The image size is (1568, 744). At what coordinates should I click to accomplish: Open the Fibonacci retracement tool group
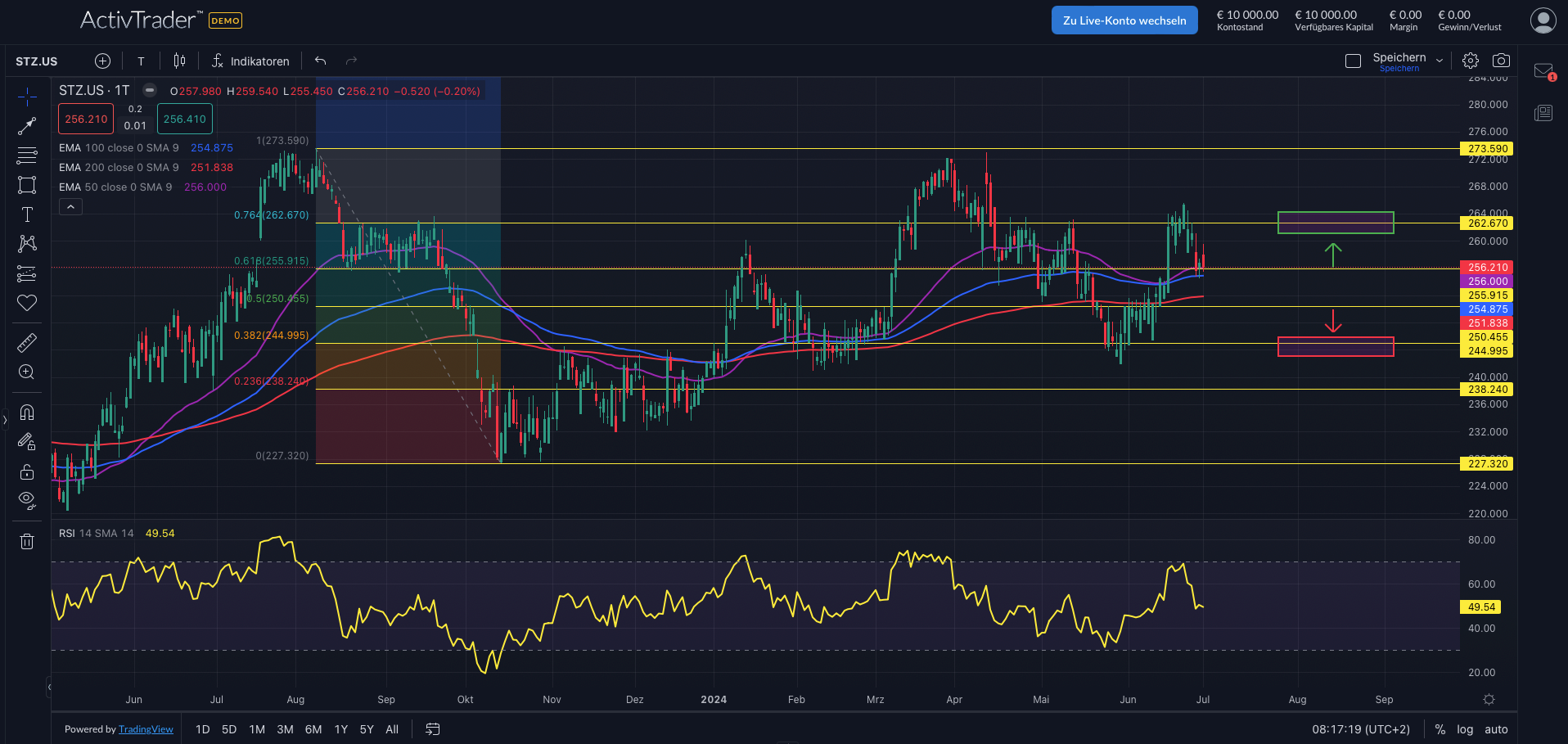(27, 156)
